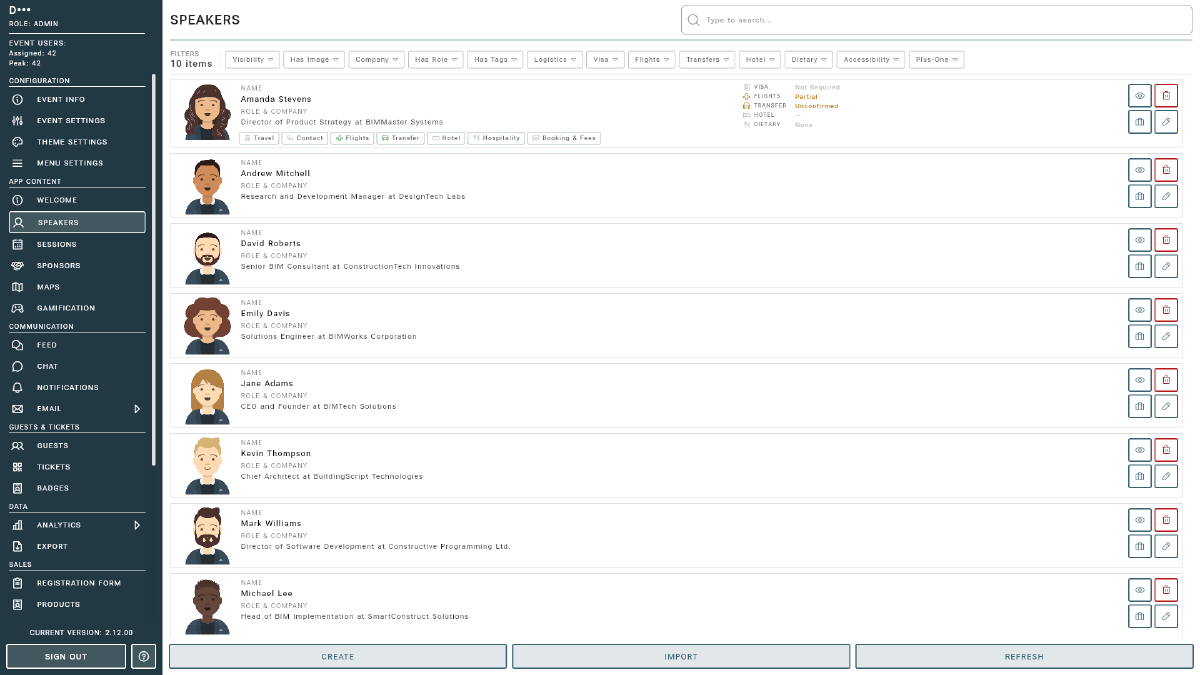Toggle visibility eye for David Roberts

point(1140,240)
